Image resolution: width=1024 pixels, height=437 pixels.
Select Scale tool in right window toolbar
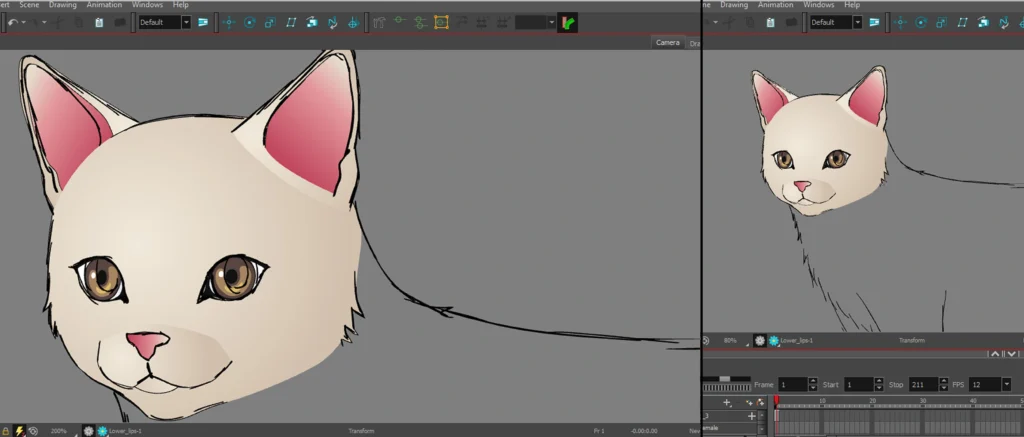pyautogui.click(x=942, y=22)
